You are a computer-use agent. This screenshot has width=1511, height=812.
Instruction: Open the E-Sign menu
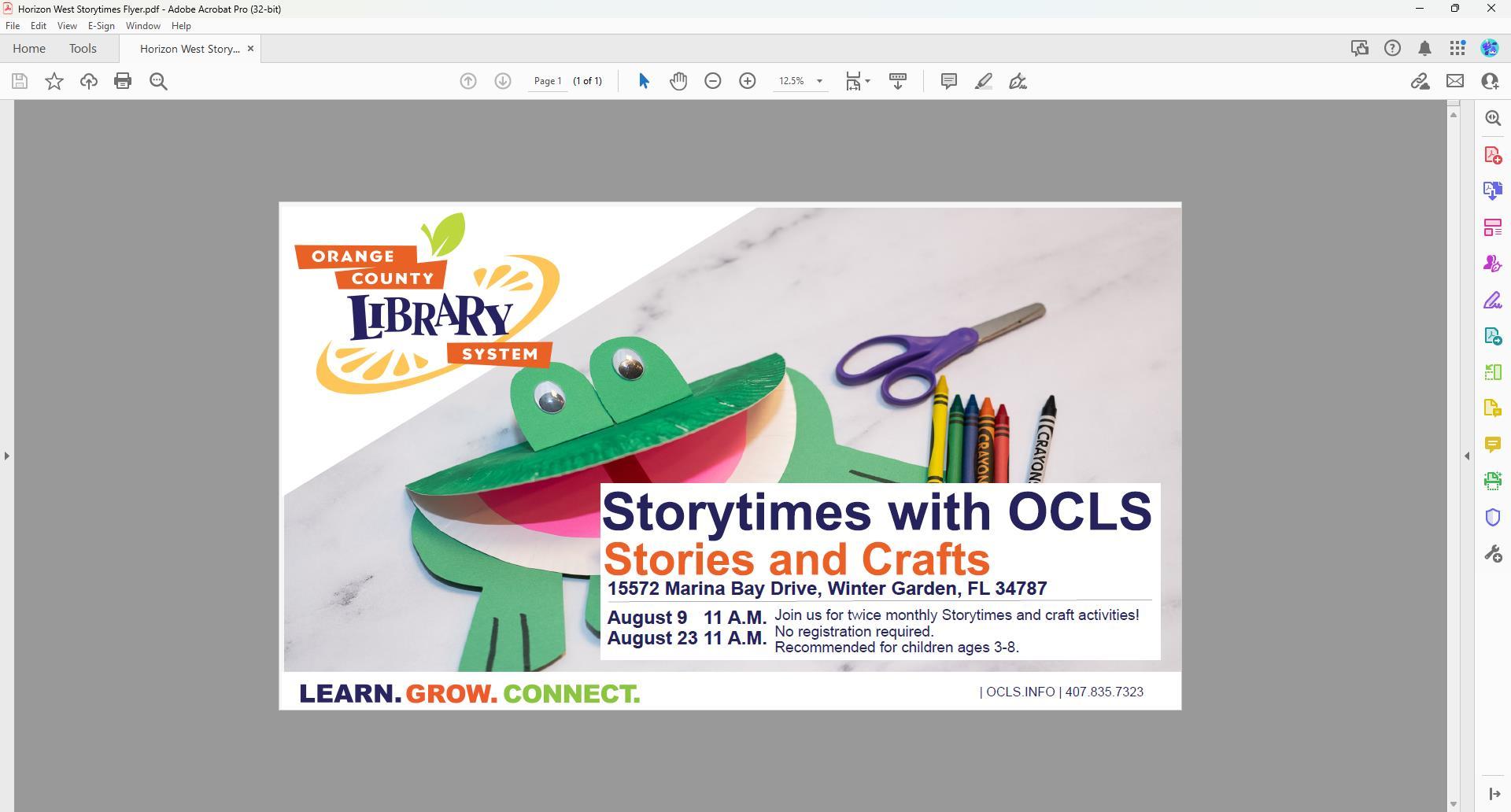click(x=102, y=26)
